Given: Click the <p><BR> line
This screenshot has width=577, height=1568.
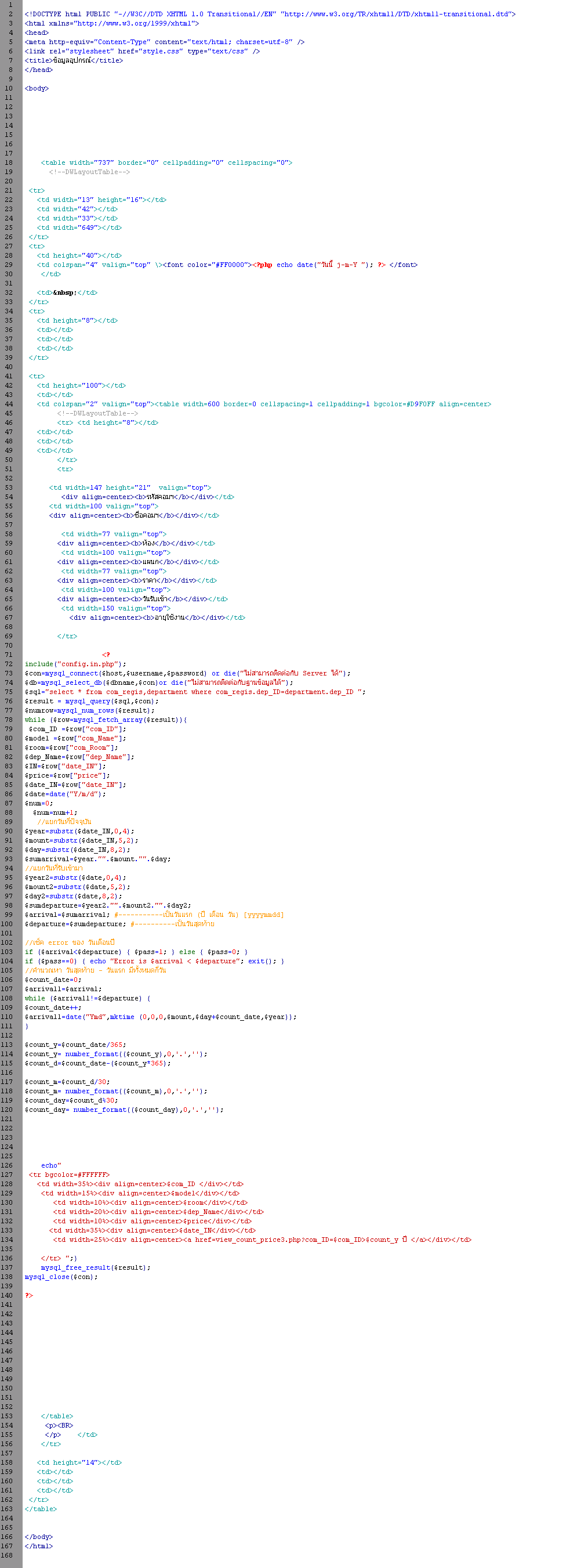Looking at the screenshot, I should point(59,1425).
